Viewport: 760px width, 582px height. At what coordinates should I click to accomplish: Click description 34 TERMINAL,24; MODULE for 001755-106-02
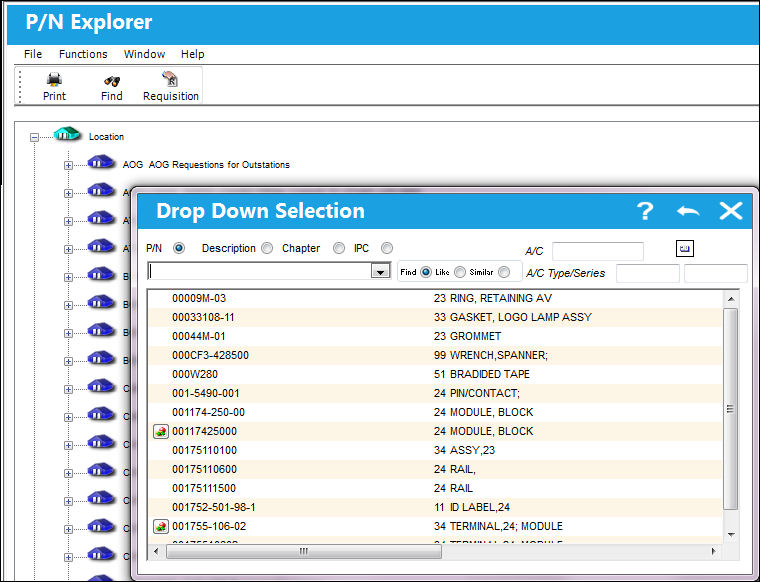[498, 526]
